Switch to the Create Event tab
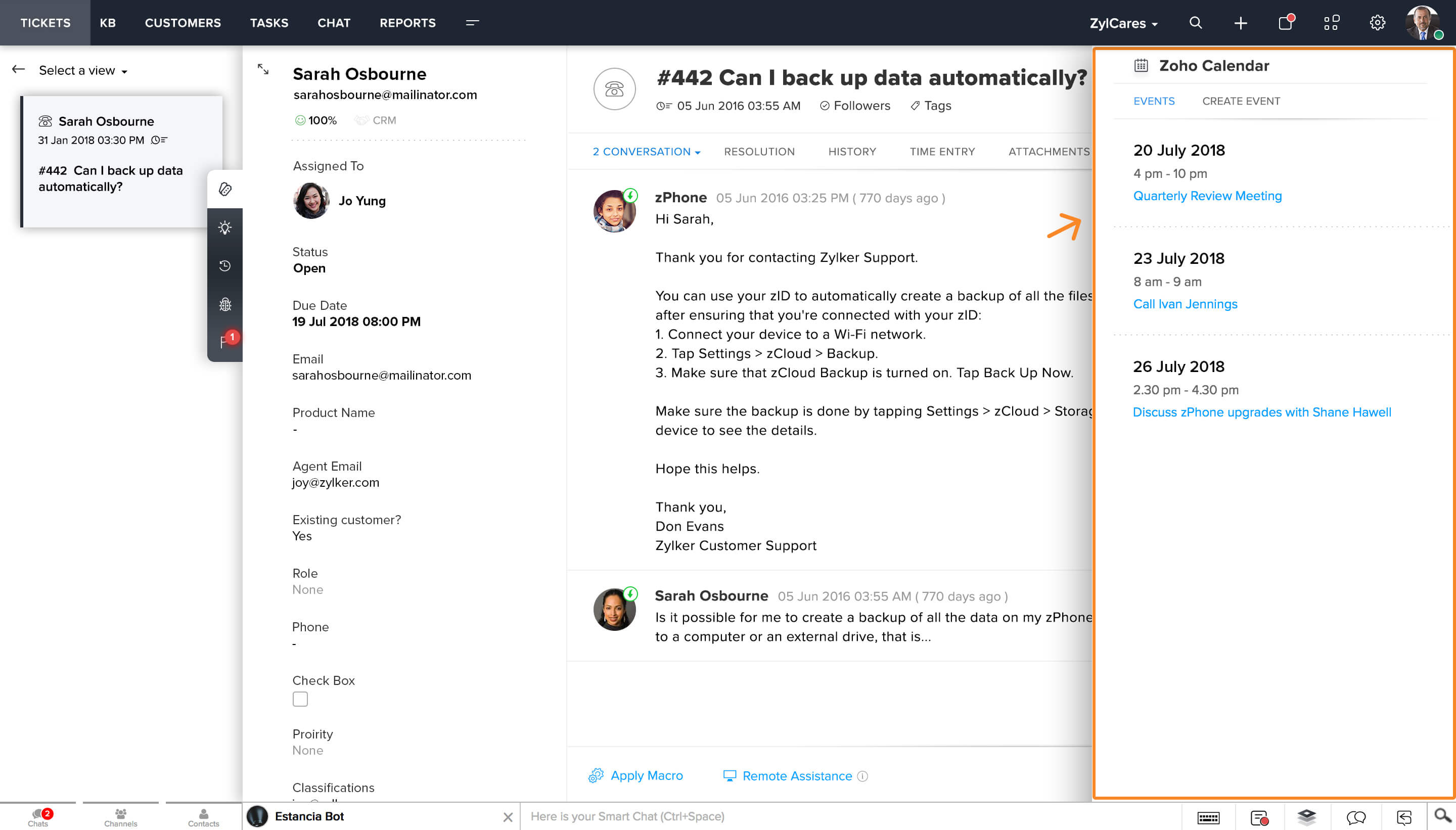The image size is (1456, 830). [1241, 101]
